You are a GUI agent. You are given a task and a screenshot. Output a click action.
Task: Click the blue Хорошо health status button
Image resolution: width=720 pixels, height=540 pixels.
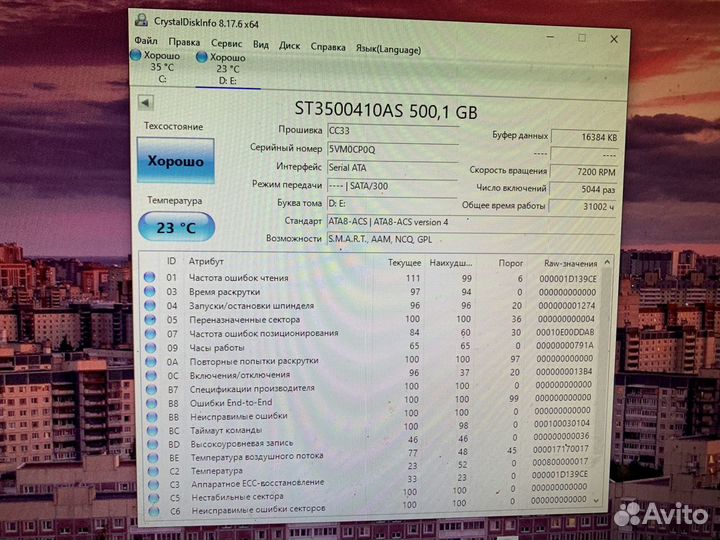click(x=175, y=161)
